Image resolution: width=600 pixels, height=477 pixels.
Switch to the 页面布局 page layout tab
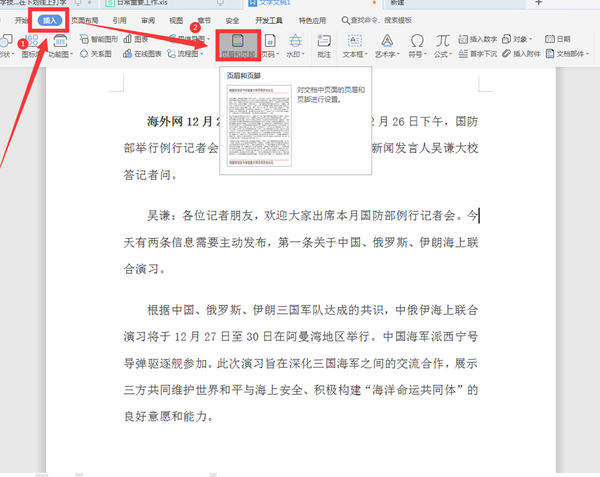(85, 19)
